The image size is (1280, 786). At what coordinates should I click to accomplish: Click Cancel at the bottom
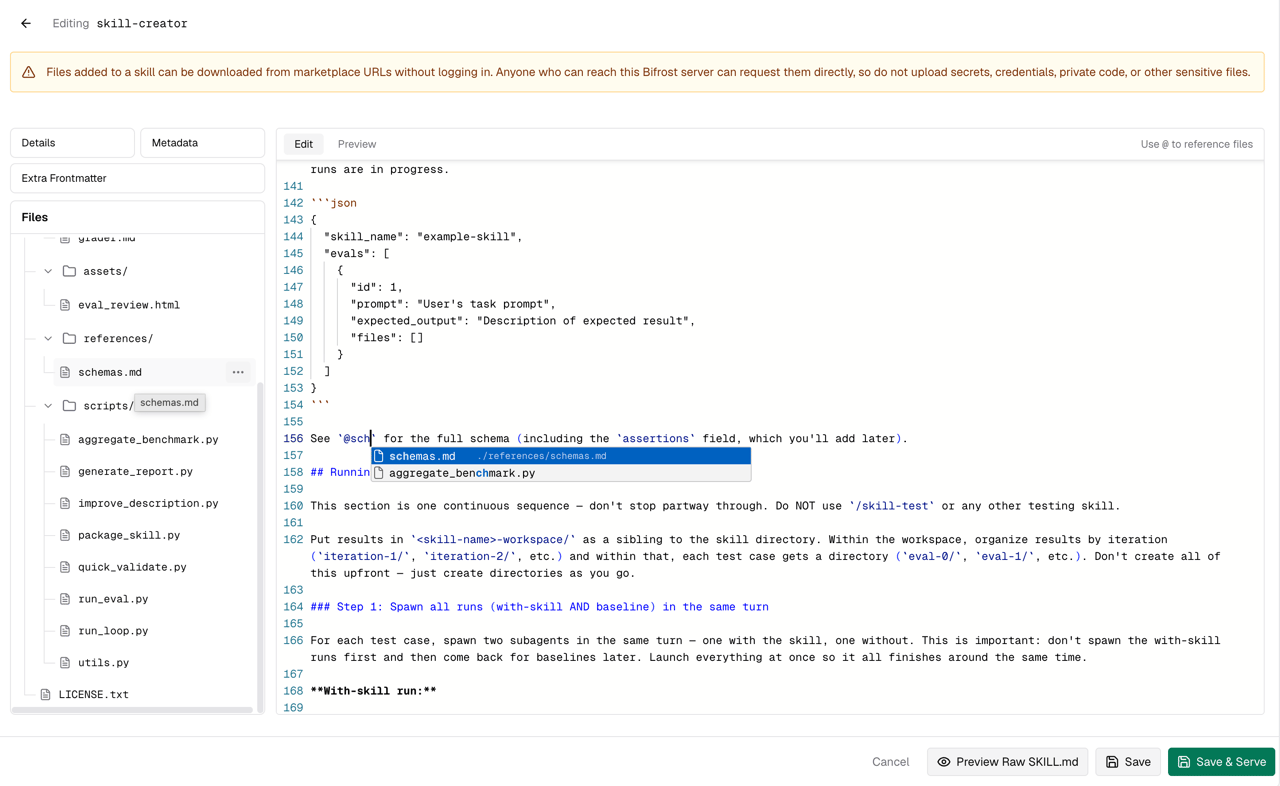point(890,762)
